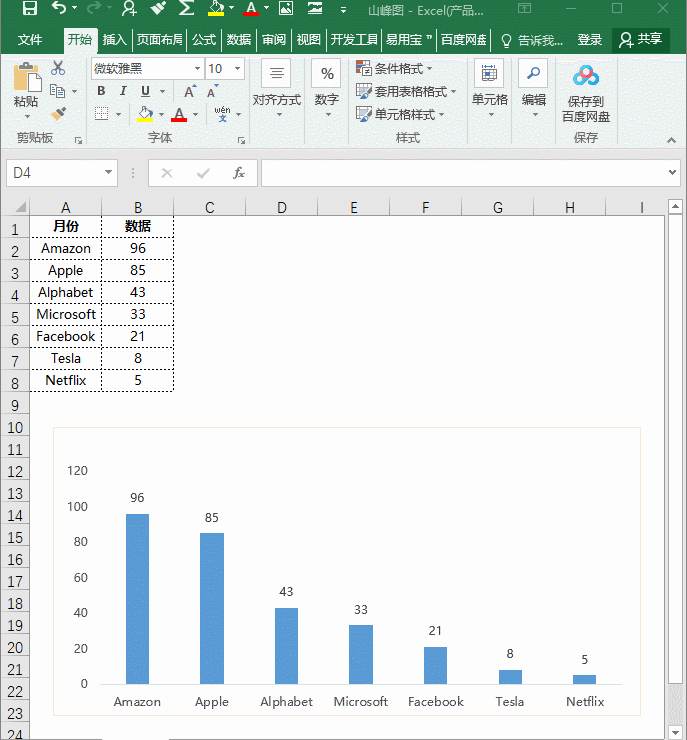Open clipboard pane launcher
The width and height of the screenshot is (687, 740).
78,140
